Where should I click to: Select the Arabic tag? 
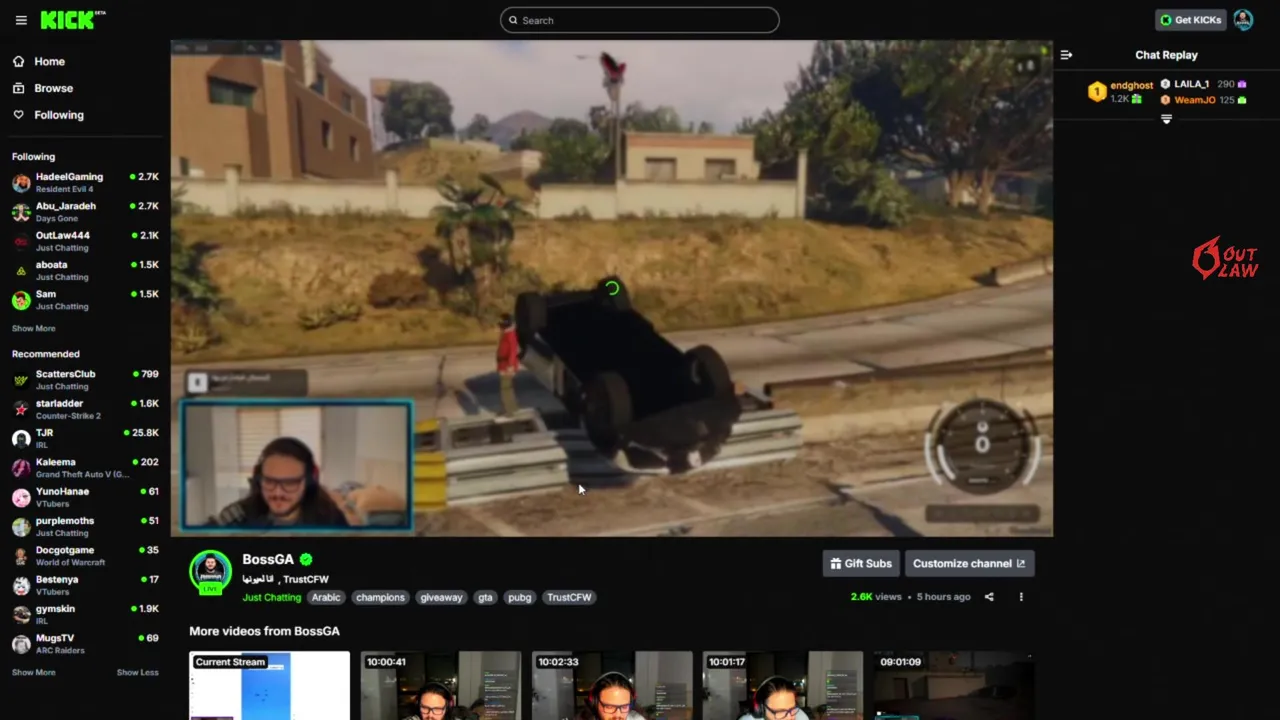(326, 598)
